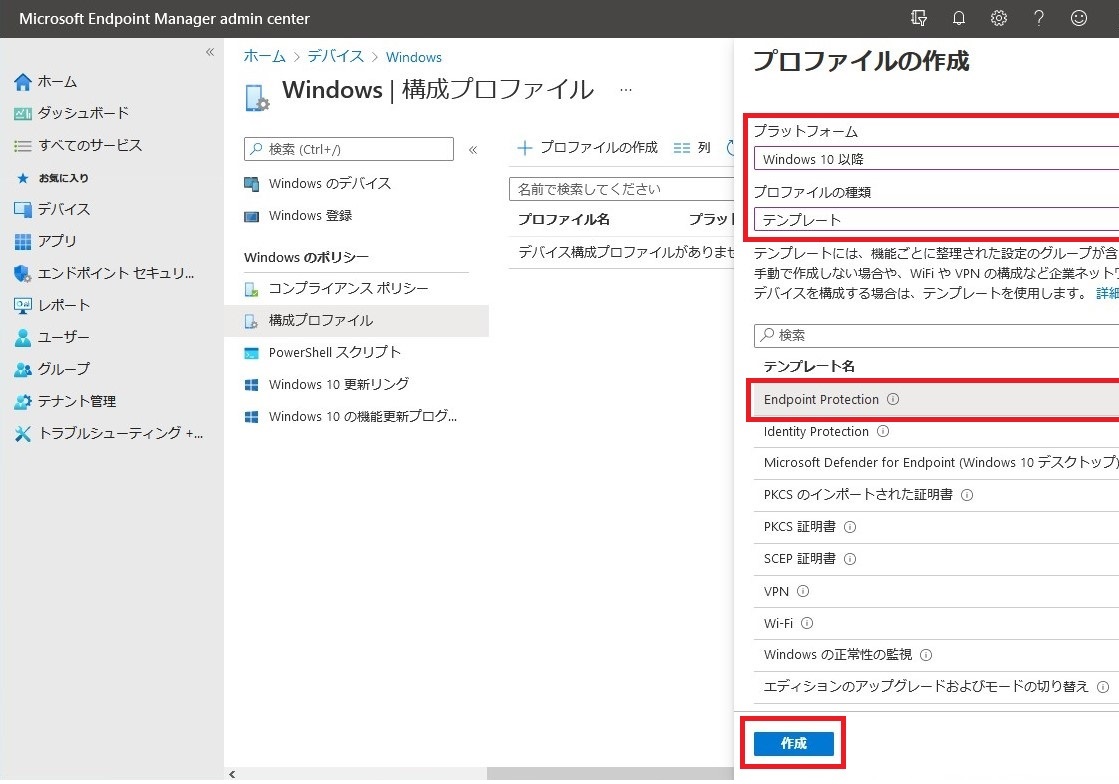This screenshot has width=1119, height=784.
Task: Click the コンプライアンス ポリシー icon
Action: 251,289
